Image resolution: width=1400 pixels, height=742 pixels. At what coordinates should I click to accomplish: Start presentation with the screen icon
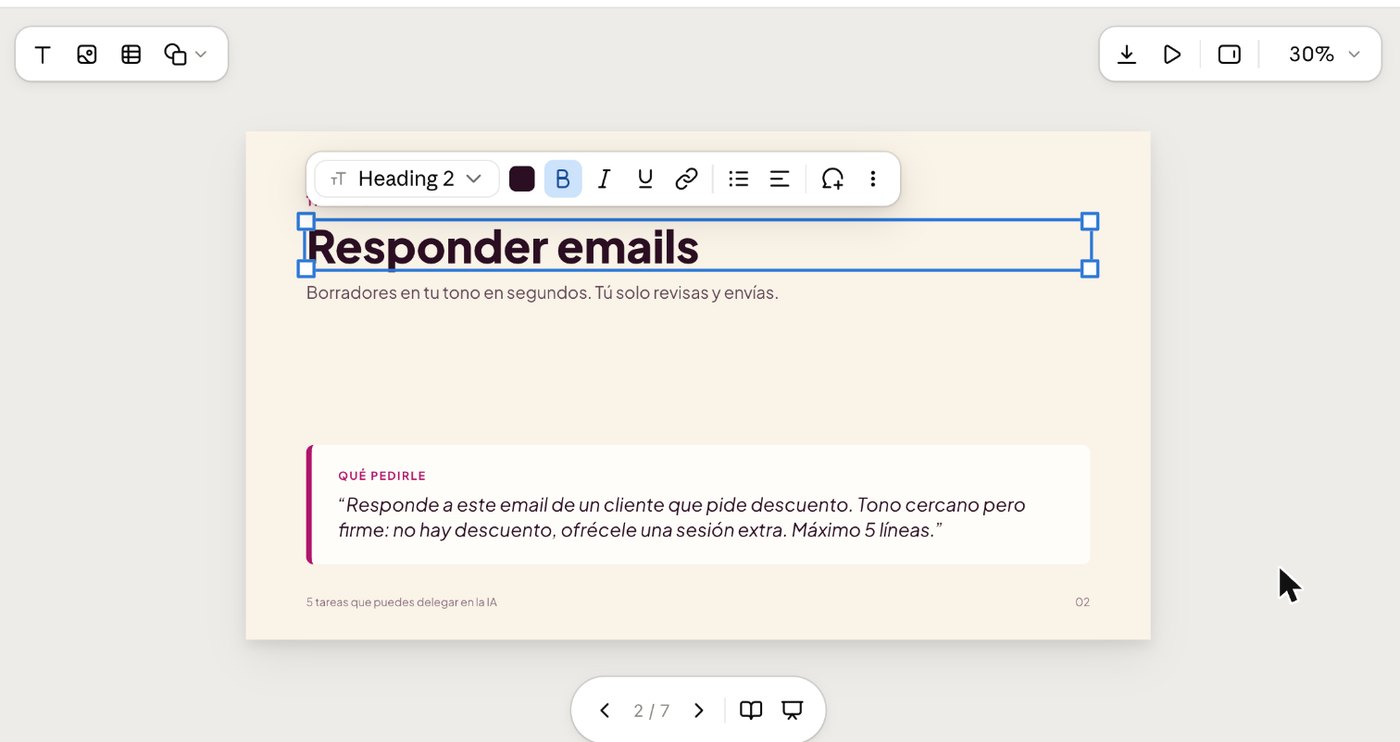pos(792,710)
